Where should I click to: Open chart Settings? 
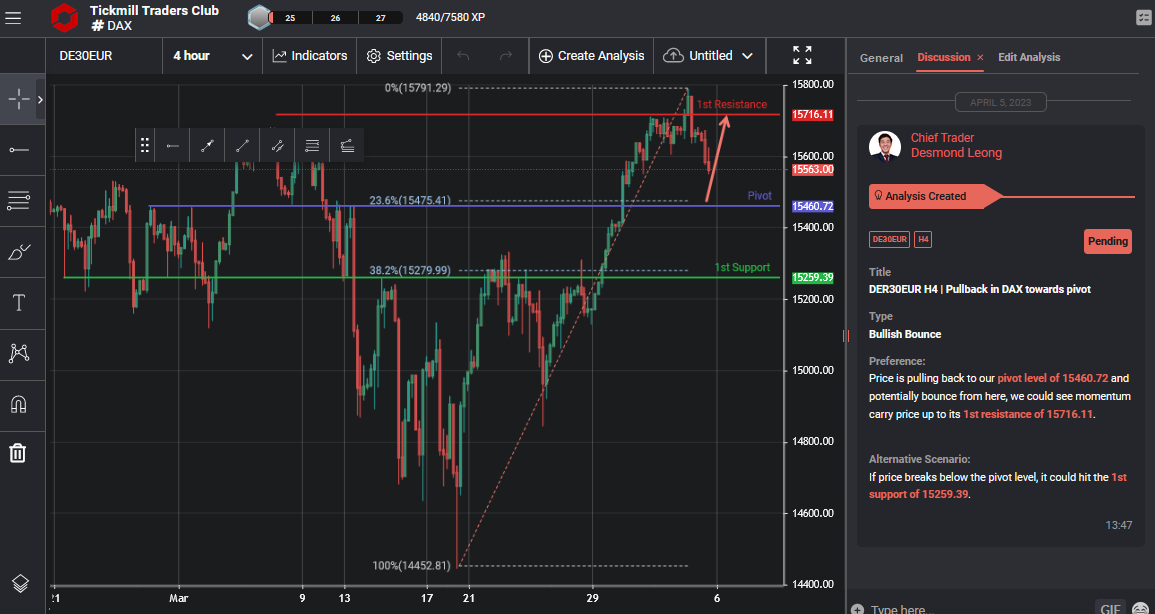399,56
